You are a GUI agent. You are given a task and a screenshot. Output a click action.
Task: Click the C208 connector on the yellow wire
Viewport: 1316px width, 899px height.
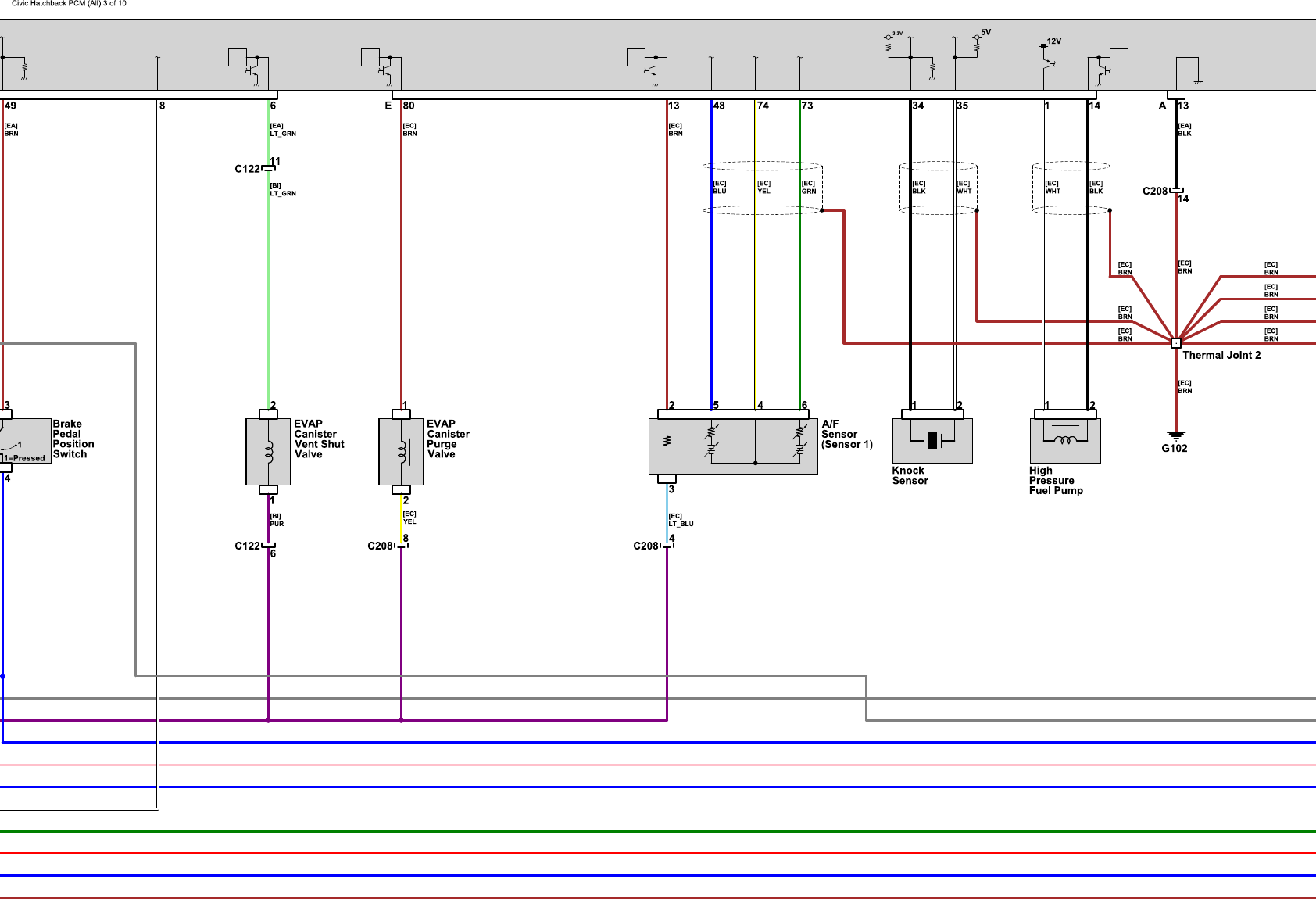tap(401, 546)
